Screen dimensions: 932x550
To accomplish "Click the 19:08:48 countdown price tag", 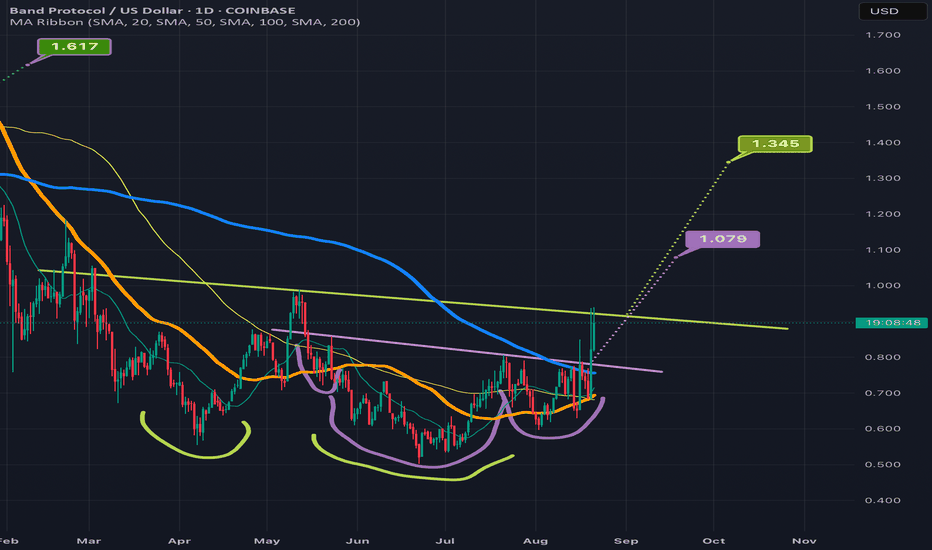I will coord(893,323).
